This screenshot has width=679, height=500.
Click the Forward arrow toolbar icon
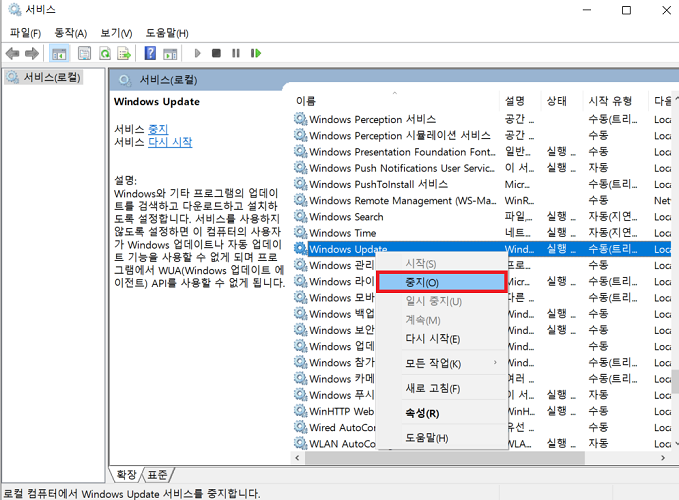[32, 54]
